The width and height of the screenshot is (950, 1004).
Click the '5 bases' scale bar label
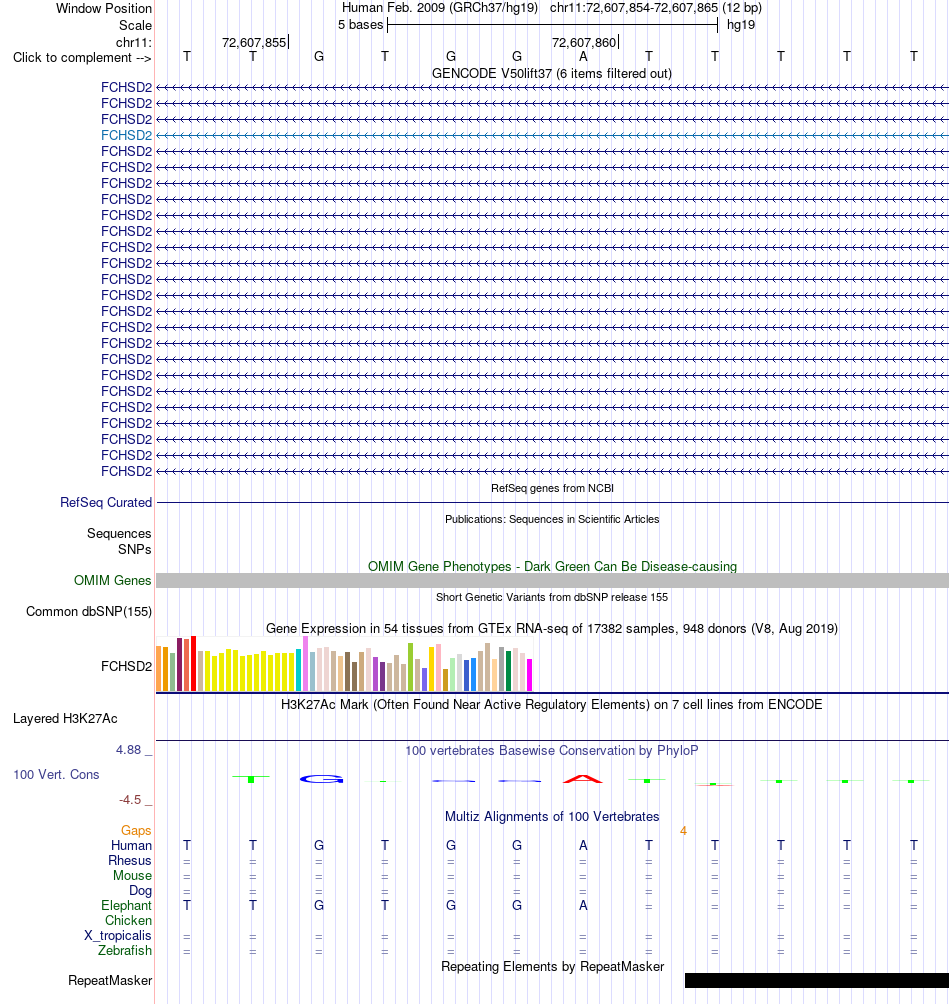360,25
